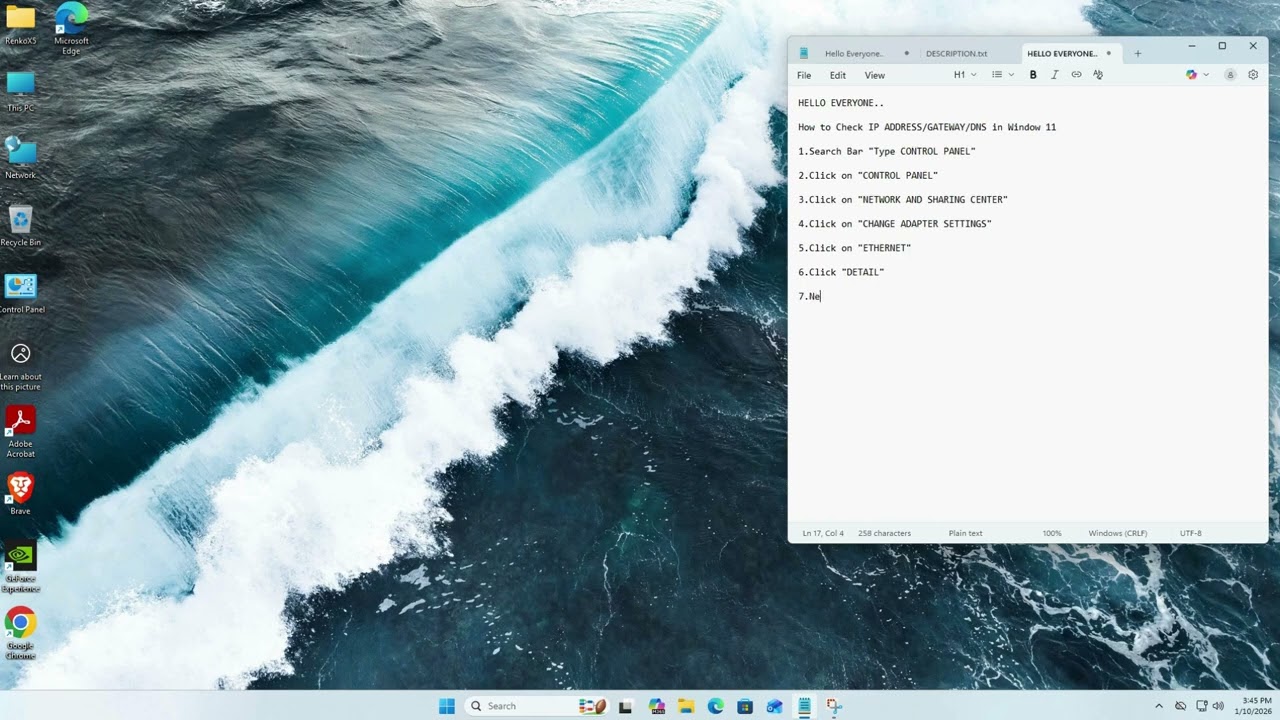
Task: Click line "4.Click on CHANGE ADAPTER SETTINGS"
Action: click(x=895, y=224)
